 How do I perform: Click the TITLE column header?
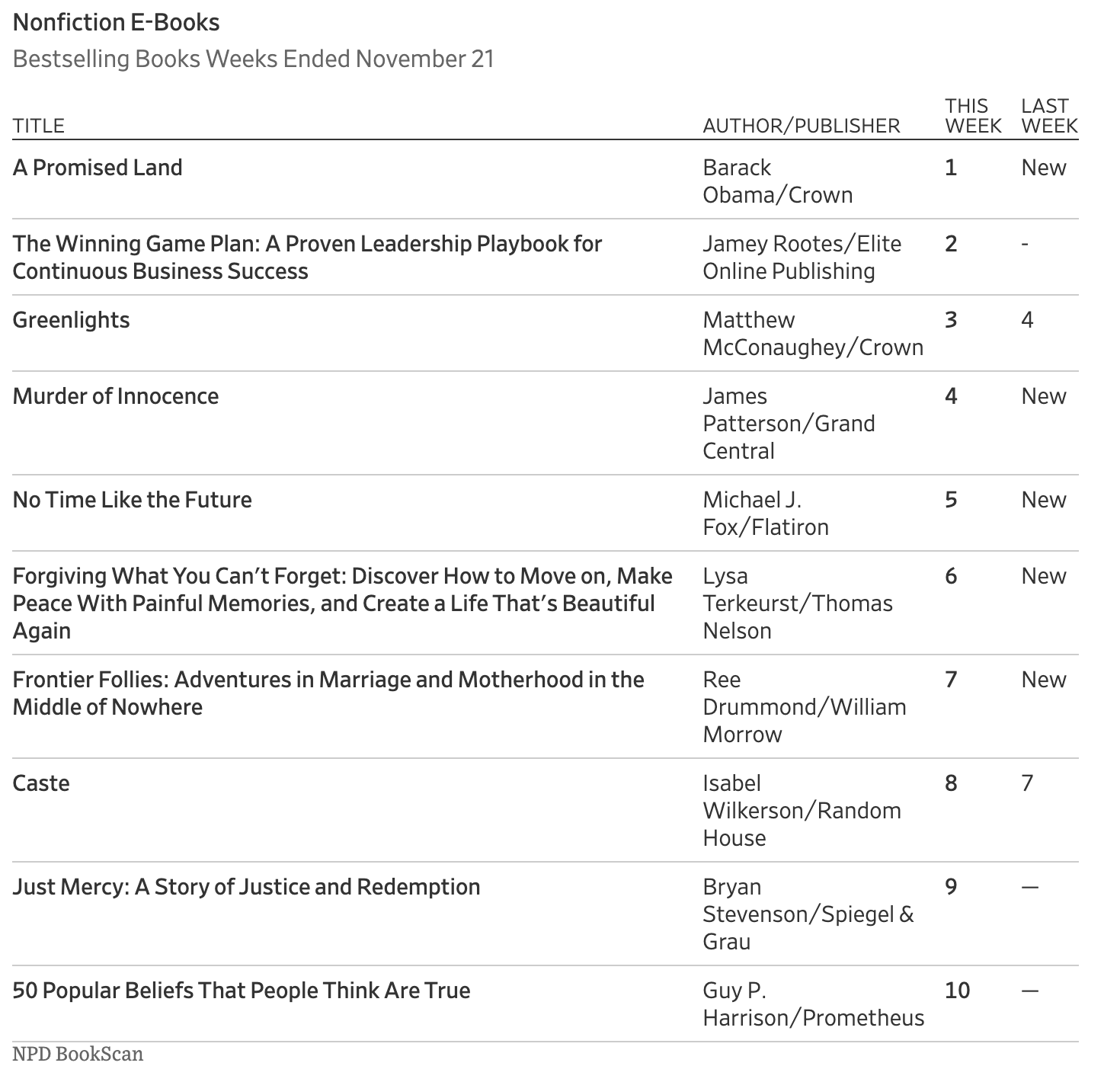point(39,126)
